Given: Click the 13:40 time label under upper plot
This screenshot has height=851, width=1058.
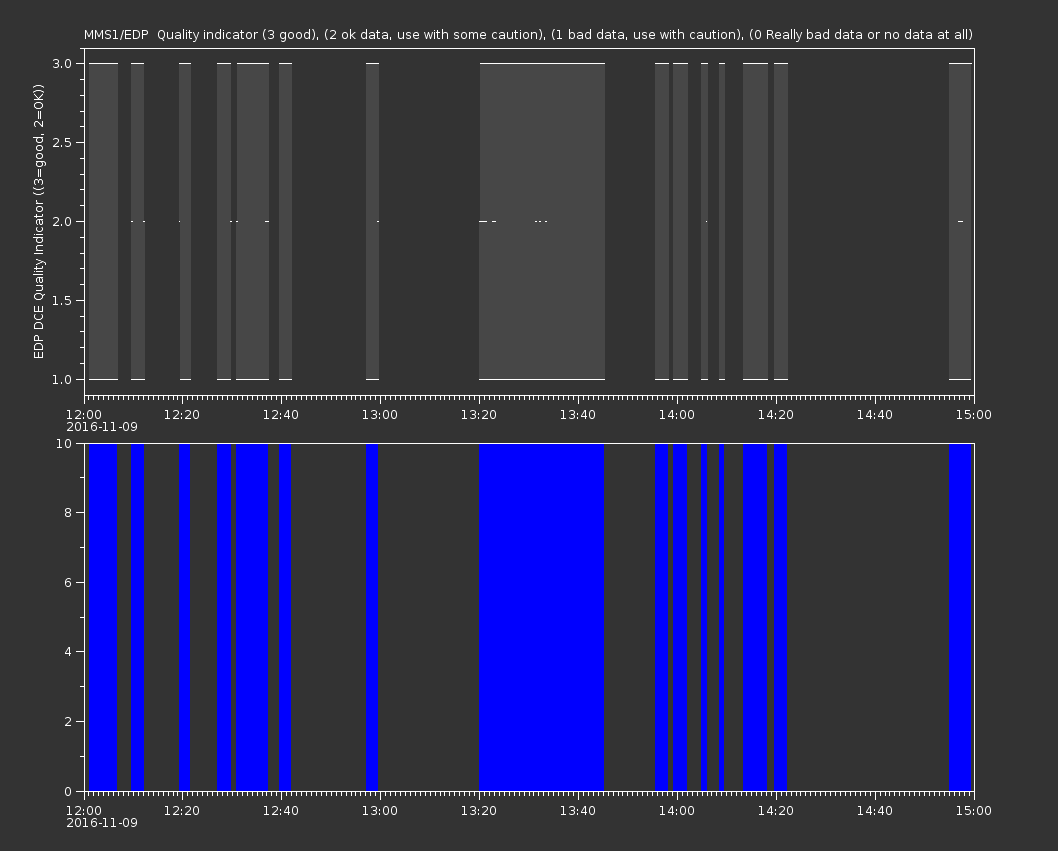Looking at the screenshot, I should (x=578, y=414).
